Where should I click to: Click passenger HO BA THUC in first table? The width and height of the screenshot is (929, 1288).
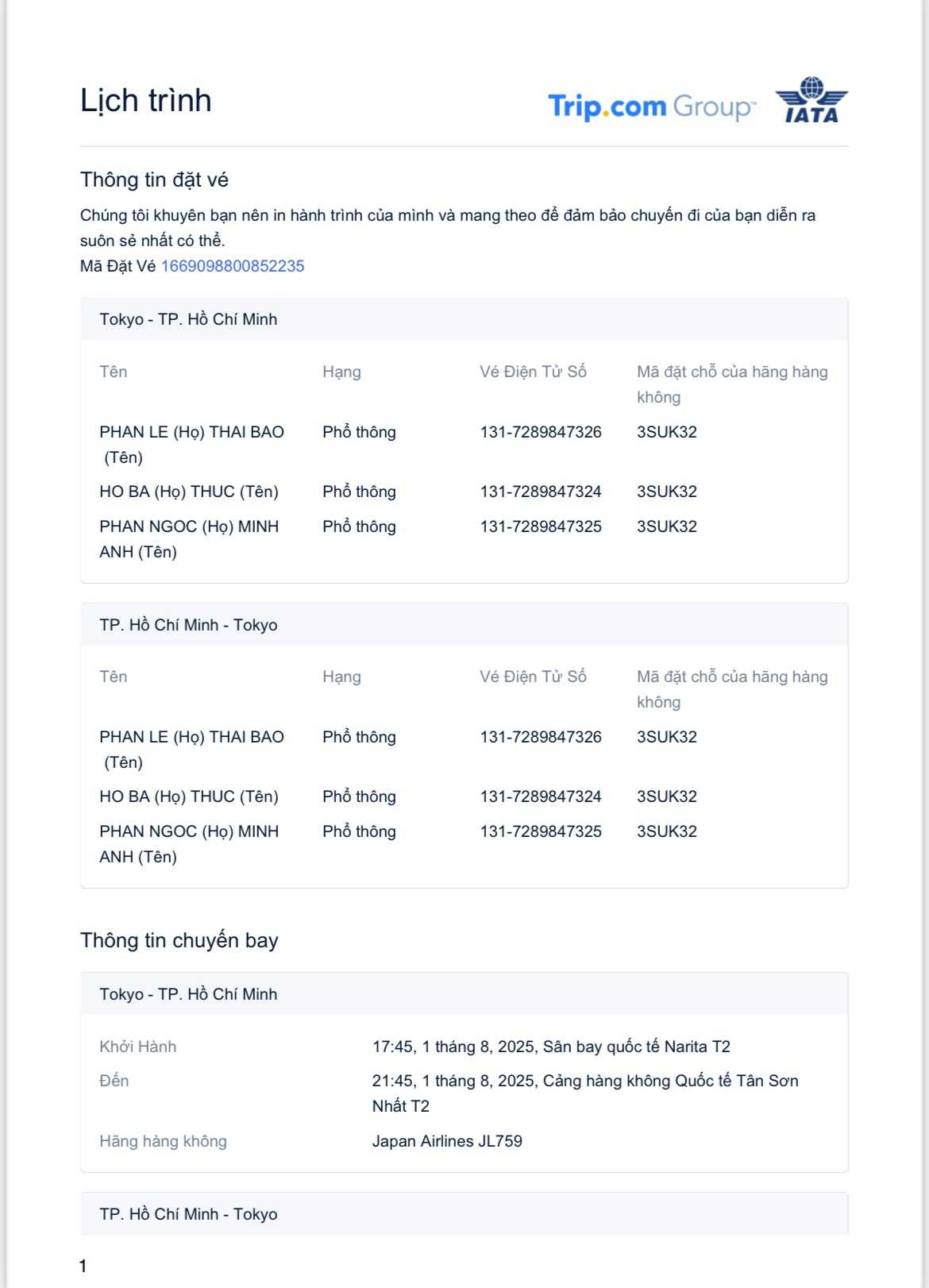(x=189, y=492)
